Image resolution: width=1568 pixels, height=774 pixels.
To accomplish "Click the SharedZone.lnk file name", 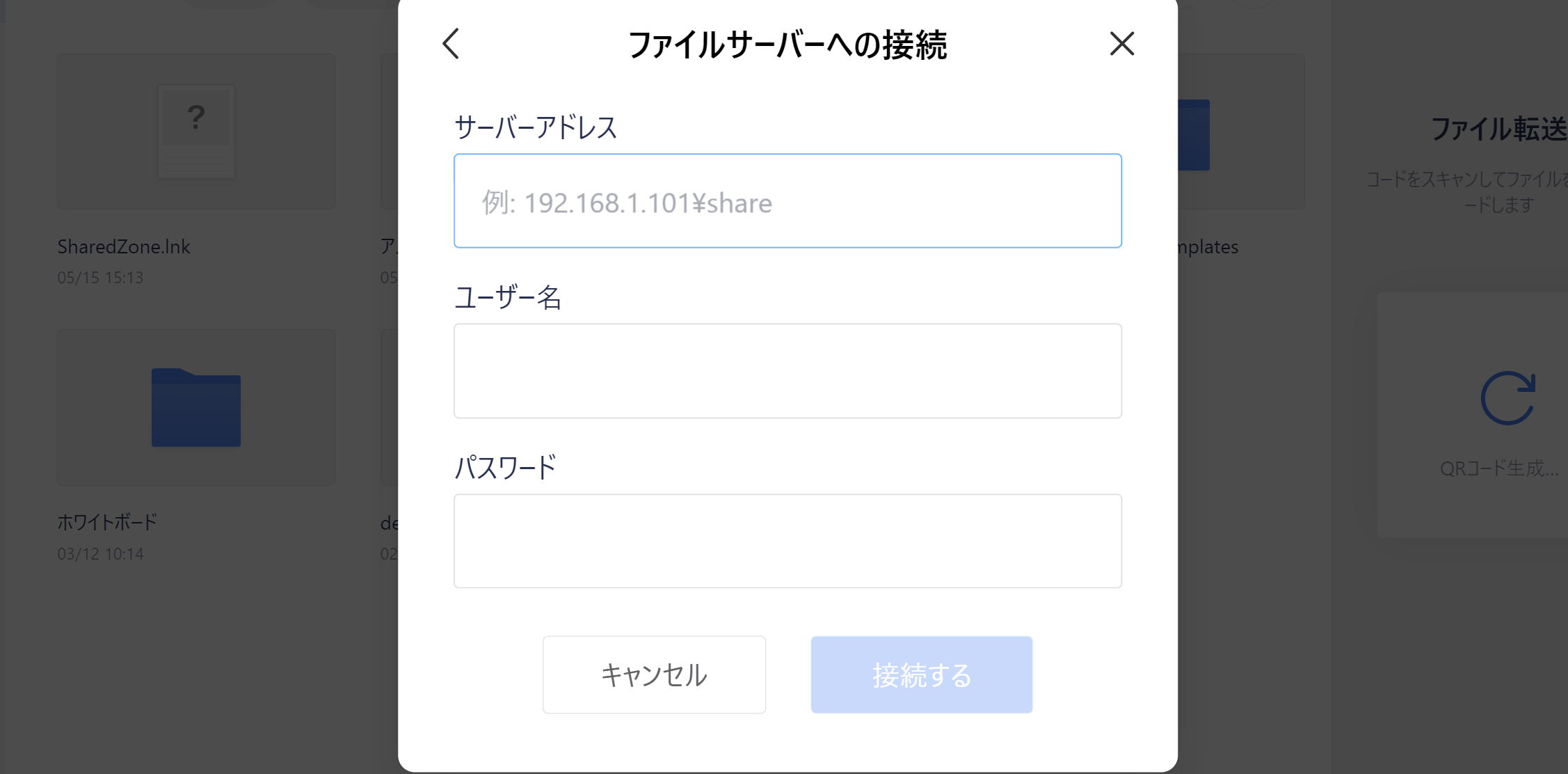I will (124, 247).
